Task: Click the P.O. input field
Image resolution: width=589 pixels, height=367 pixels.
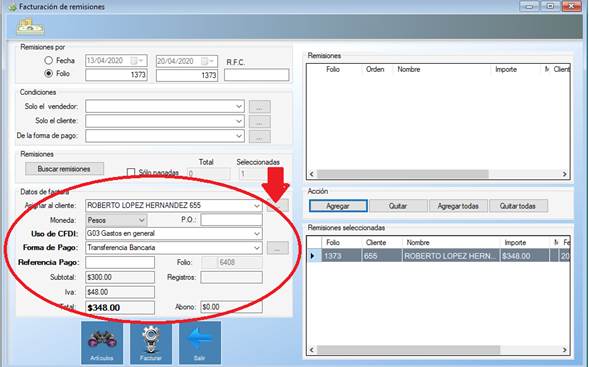Action: (231, 220)
